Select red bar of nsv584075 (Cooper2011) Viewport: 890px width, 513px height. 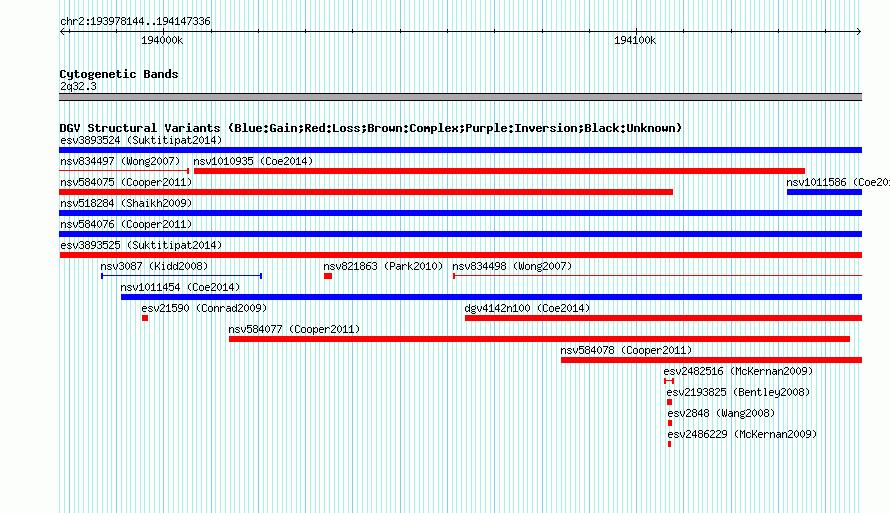366,192
